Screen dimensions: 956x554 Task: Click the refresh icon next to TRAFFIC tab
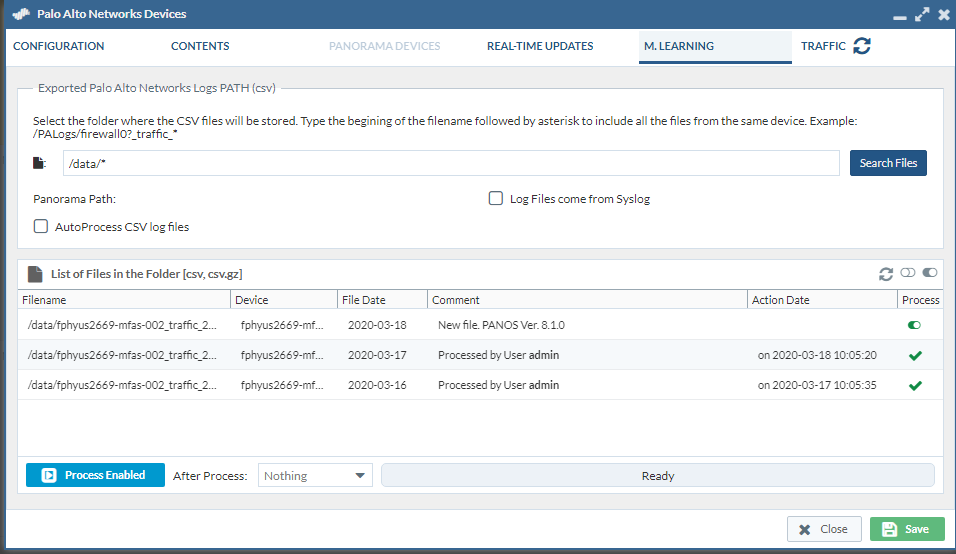(861, 46)
